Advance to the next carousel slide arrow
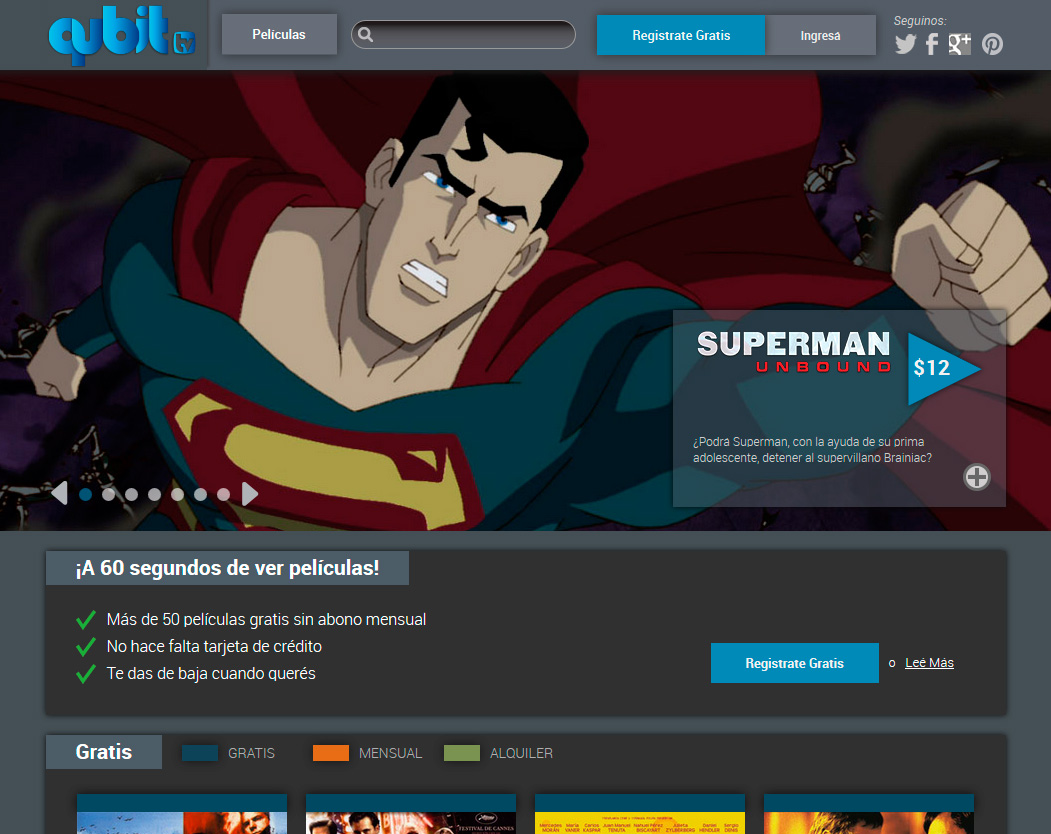Image resolution: width=1051 pixels, height=834 pixels. pyautogui.click(x=249, y=493)
